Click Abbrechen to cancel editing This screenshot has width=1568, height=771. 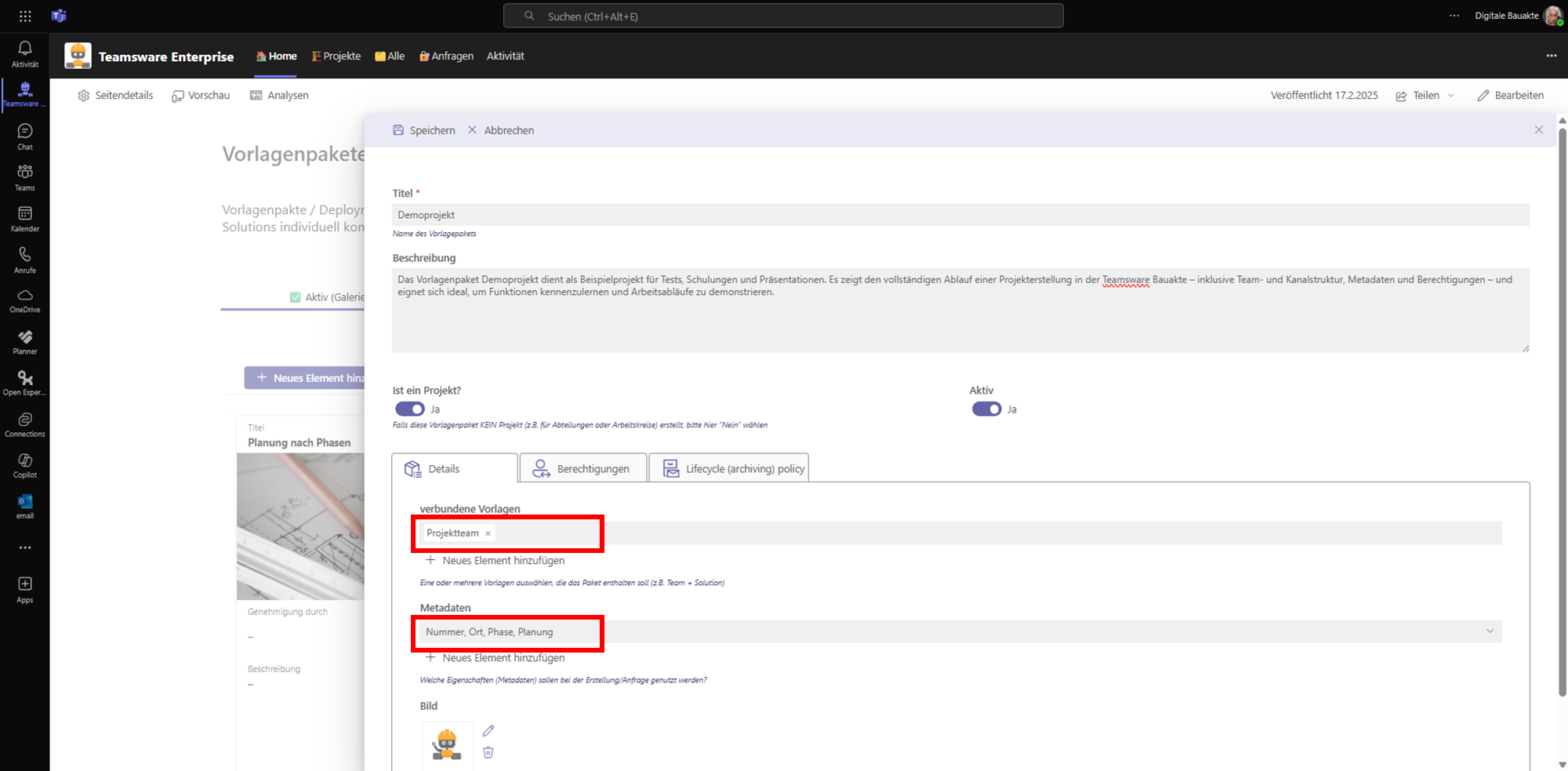pyautogui.click(x=501, y=130)
